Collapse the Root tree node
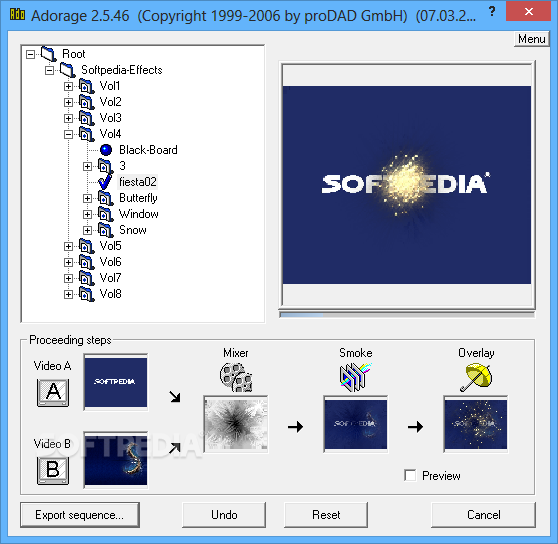 [31, 54]
